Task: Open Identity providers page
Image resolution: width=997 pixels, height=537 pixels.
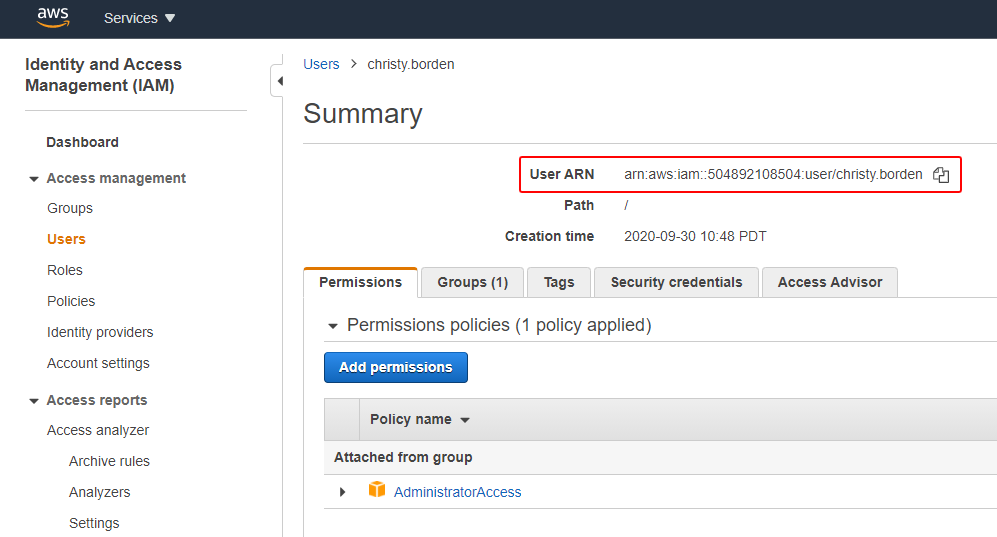Action: [100, 332]
